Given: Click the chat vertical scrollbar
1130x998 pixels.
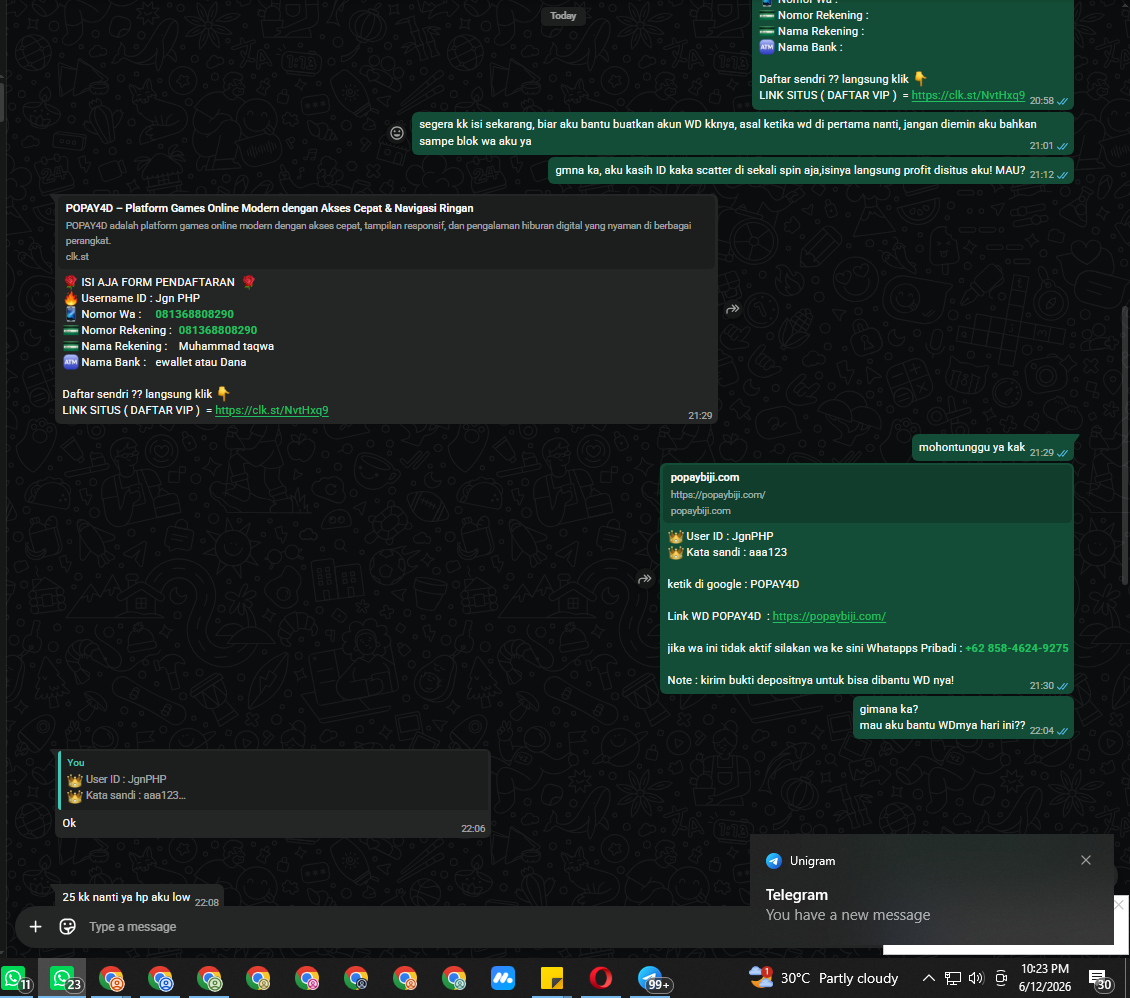Looking at the screenshot, I should [x=1125, y=445].
